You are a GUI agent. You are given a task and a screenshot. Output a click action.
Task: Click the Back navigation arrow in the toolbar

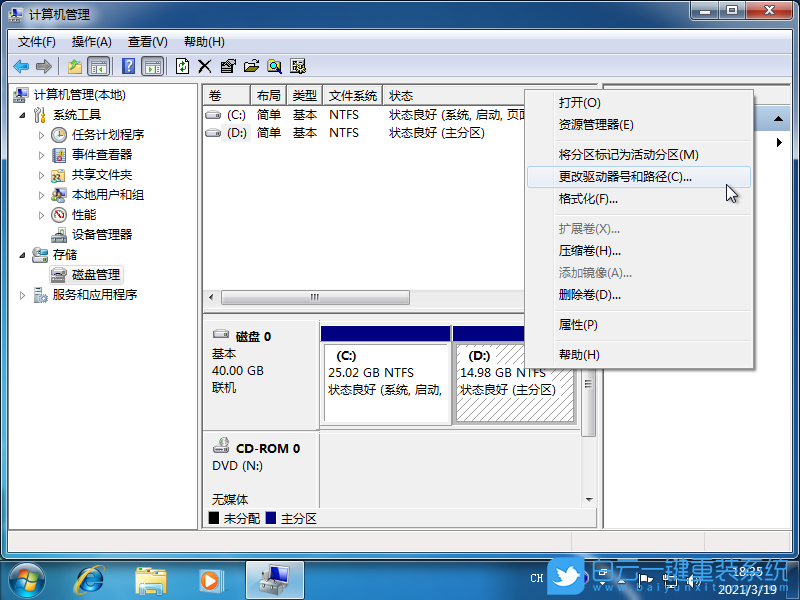tap(20, 66)
